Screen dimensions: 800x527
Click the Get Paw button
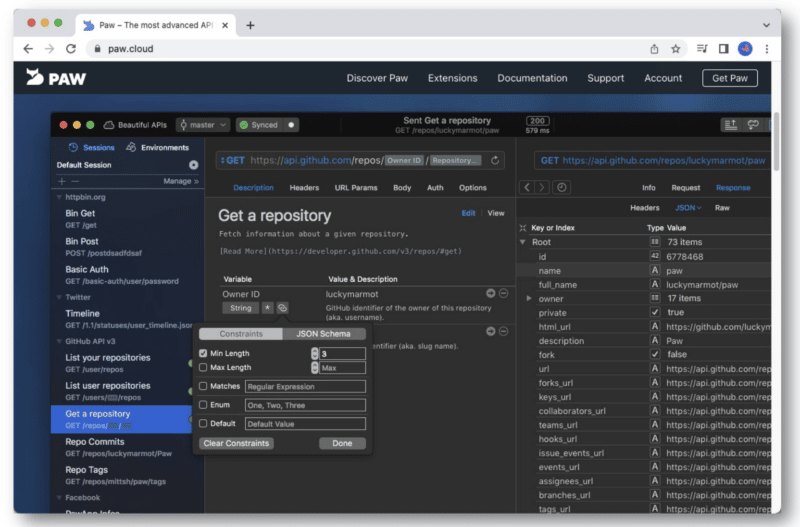tap(729, 78)
